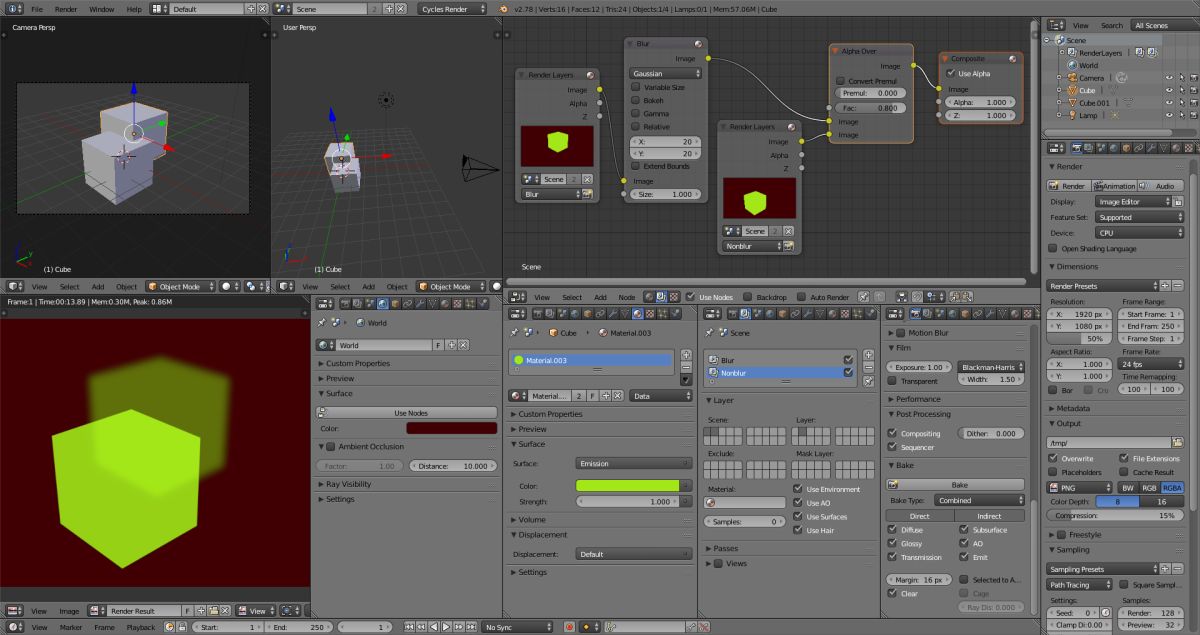Click the restrict-render camera icon for Lamp
This screenshot has width=1200, height=635.
[x=1192, y=115]
